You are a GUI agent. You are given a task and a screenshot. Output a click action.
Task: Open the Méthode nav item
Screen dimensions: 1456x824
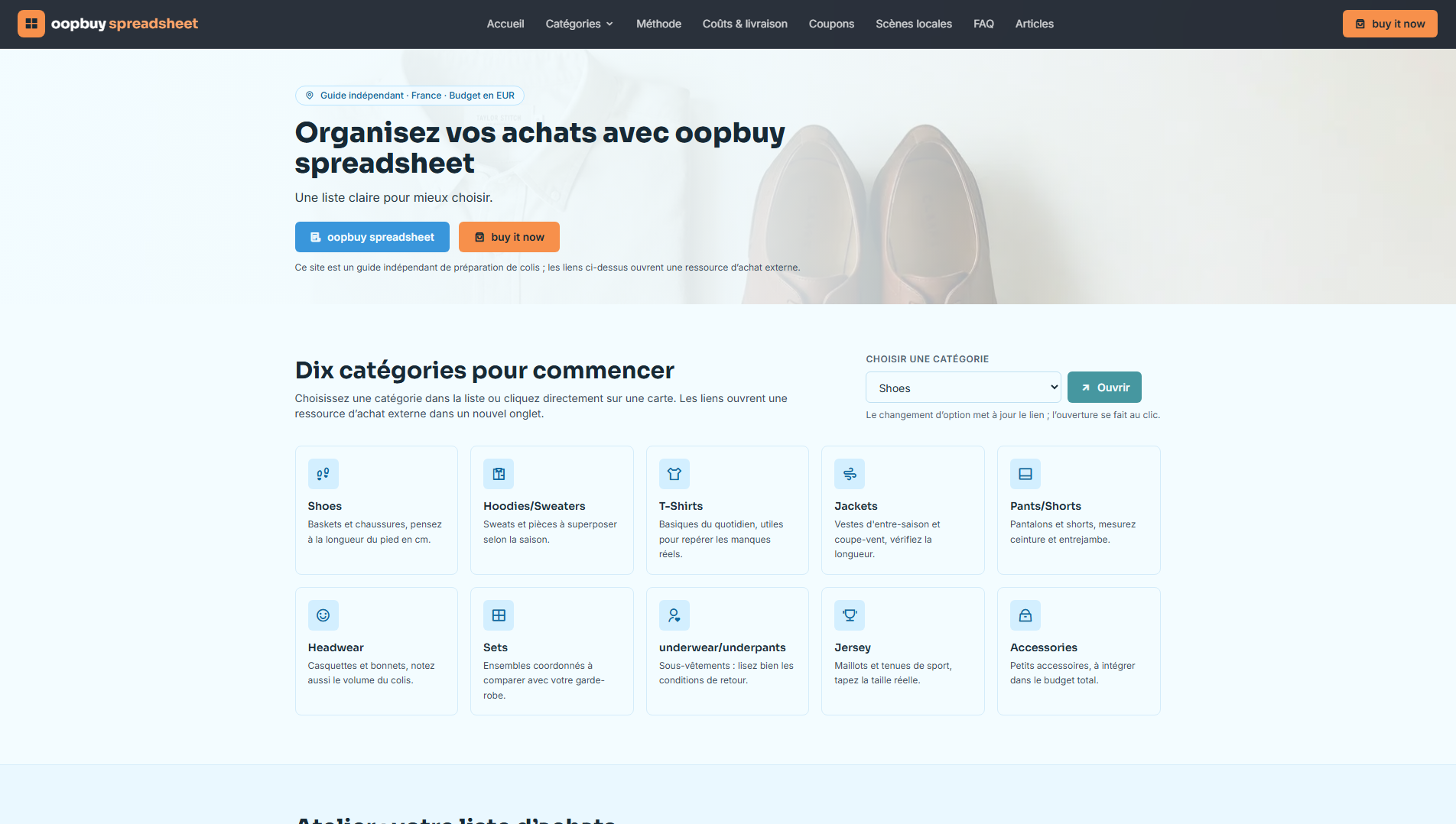(x=658, y=24)
